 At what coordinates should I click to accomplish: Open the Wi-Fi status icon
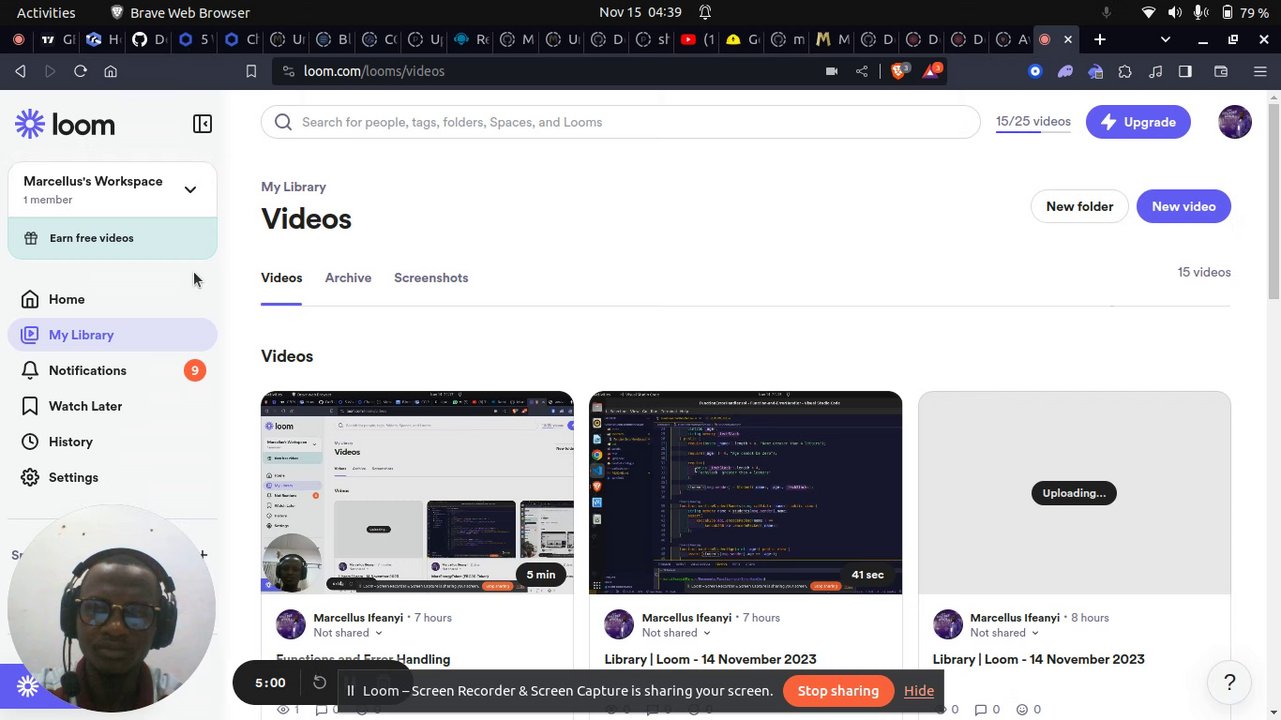coord(1149,12)
